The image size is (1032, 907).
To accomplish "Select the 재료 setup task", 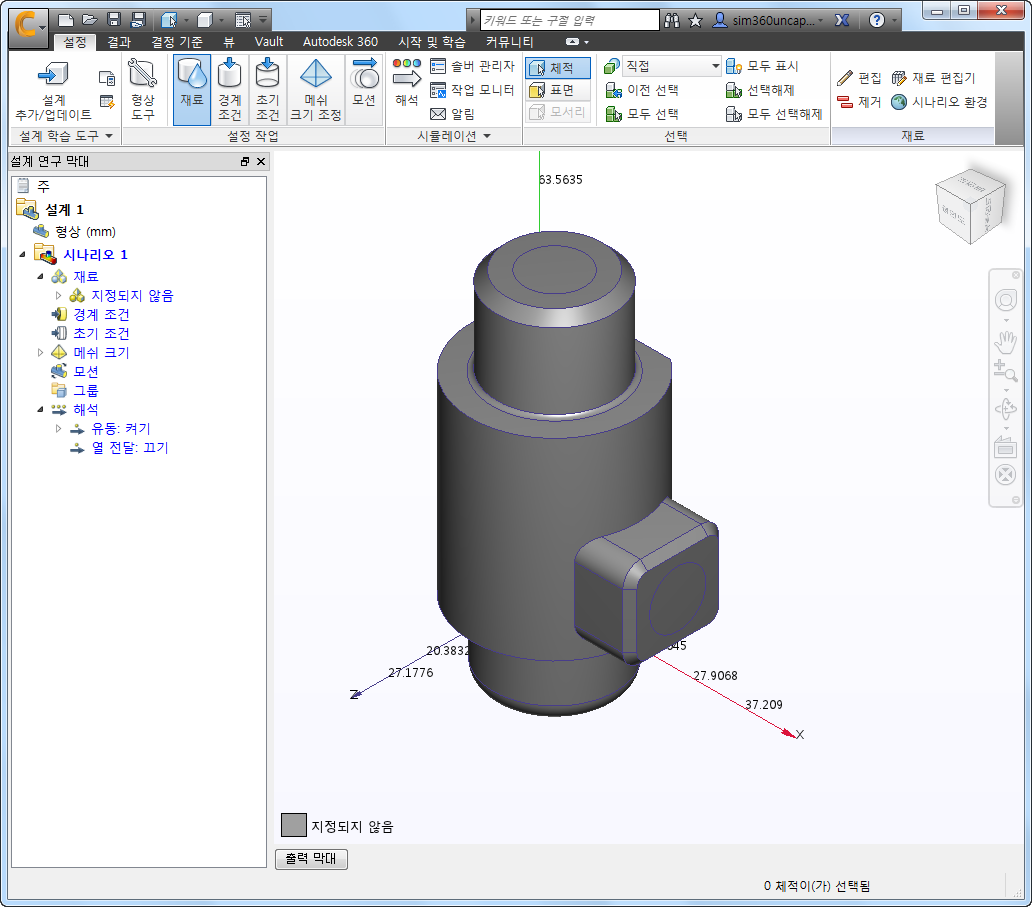I will coord(192,89).
